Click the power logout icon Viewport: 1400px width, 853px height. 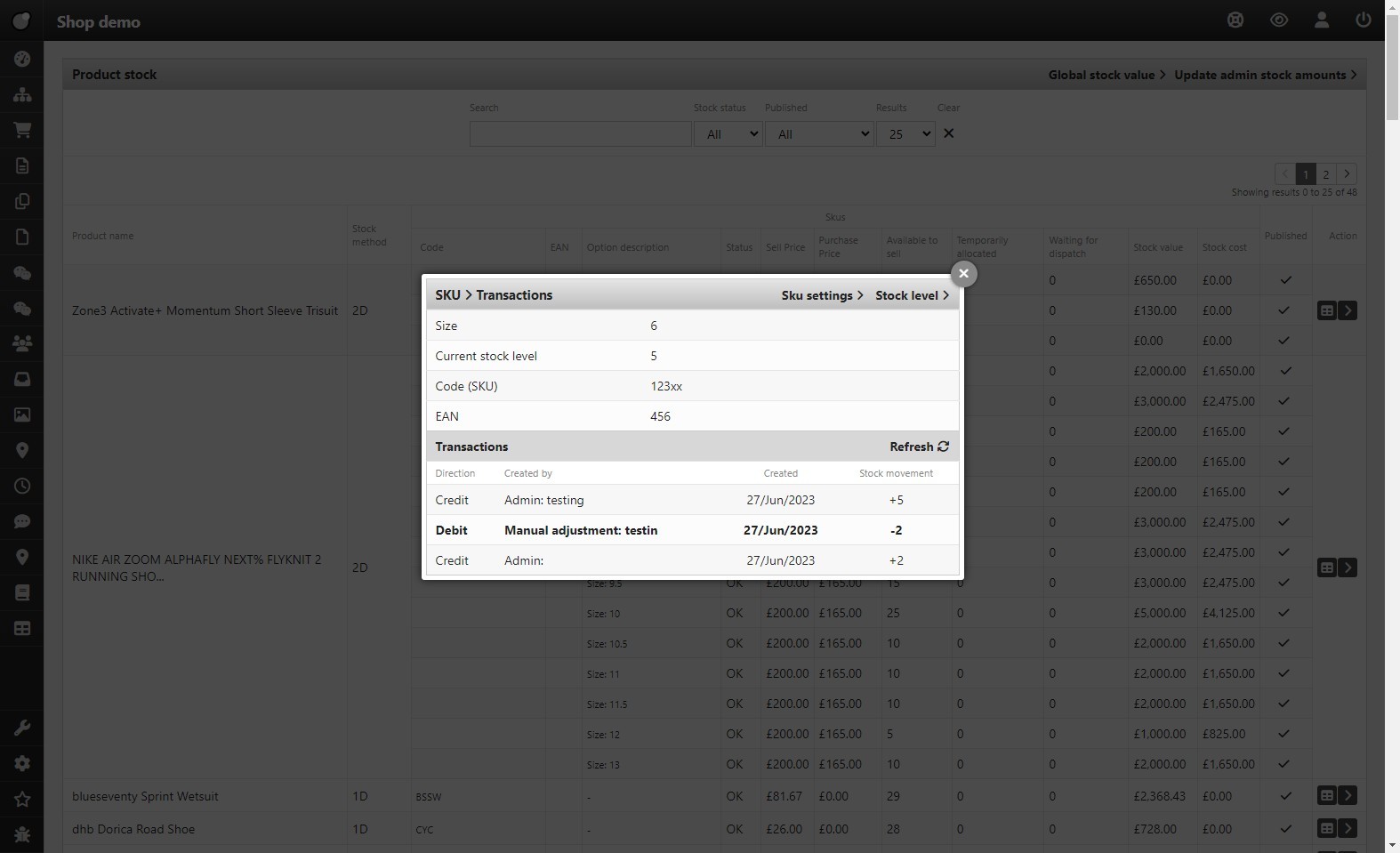1363,20
